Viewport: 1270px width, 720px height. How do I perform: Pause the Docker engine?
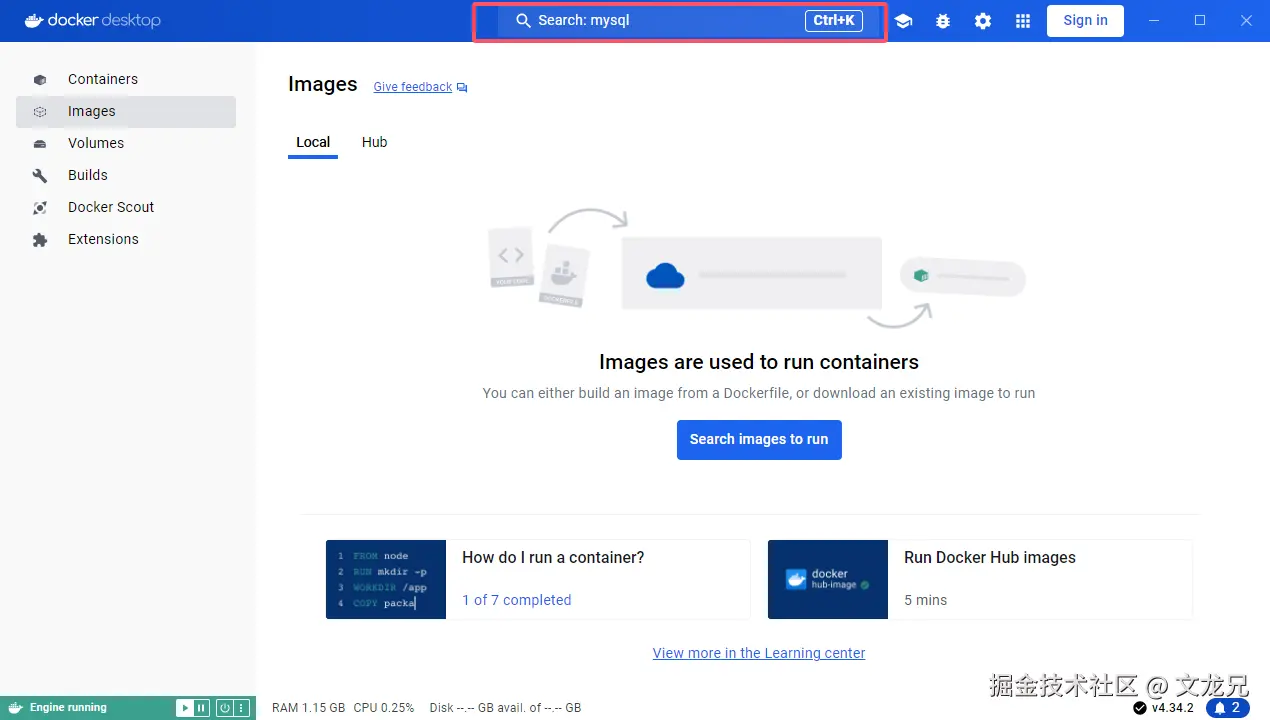(200, 707)
